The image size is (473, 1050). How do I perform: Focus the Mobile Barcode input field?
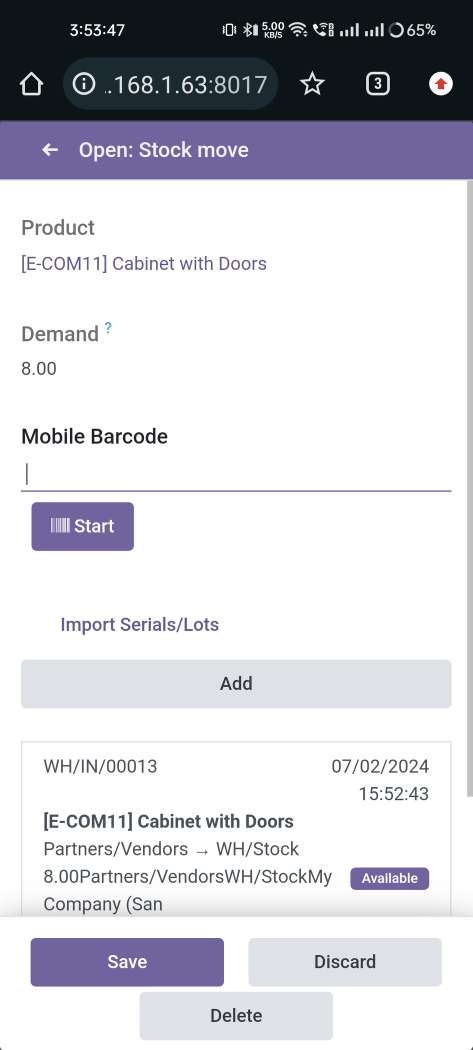tap(236, 473)
